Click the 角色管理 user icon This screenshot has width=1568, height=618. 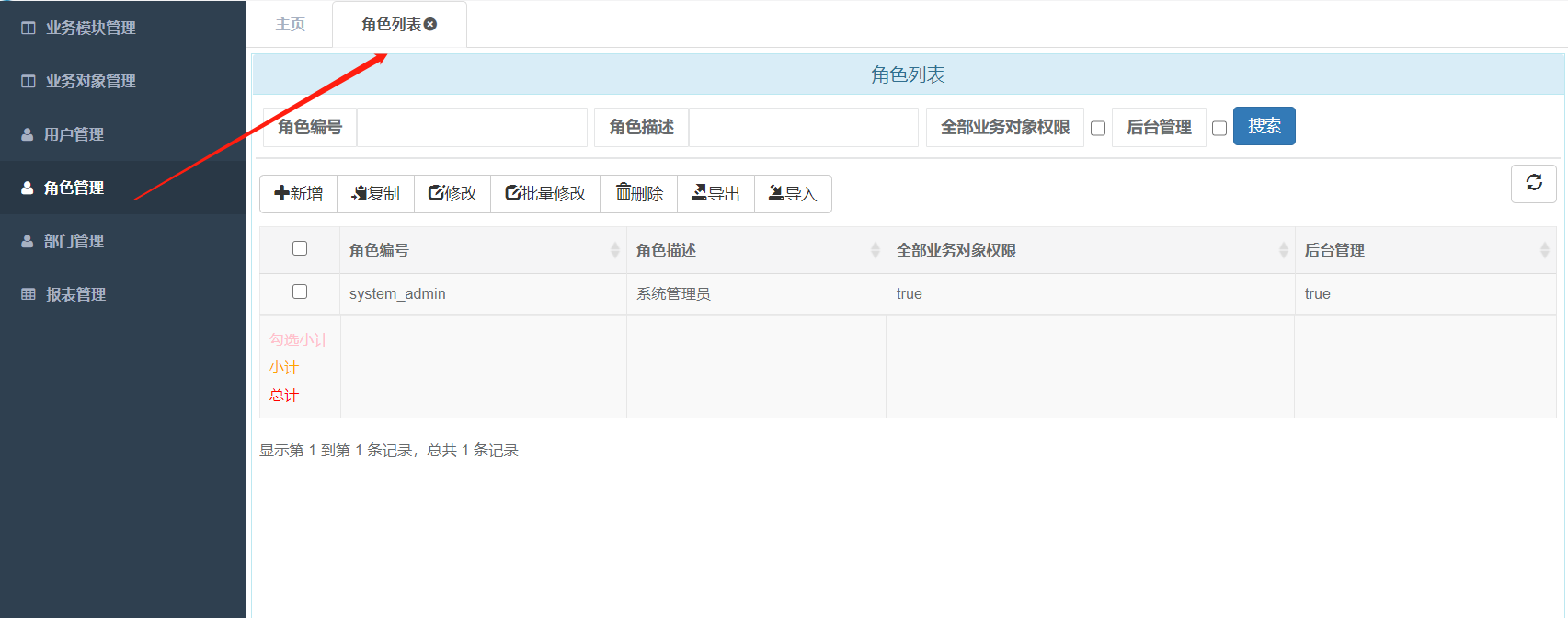click(28, 188)
